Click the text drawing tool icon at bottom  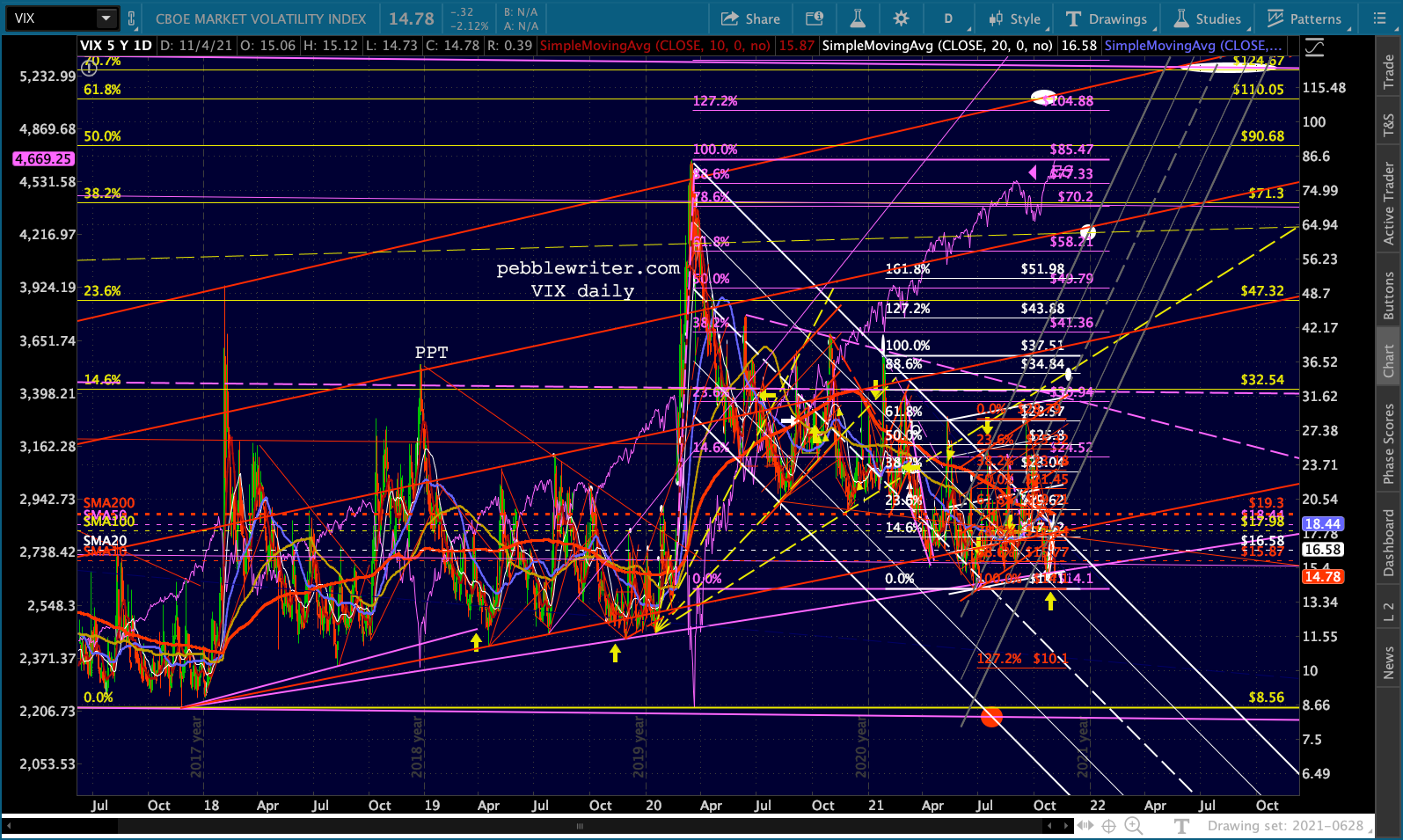1181,826
